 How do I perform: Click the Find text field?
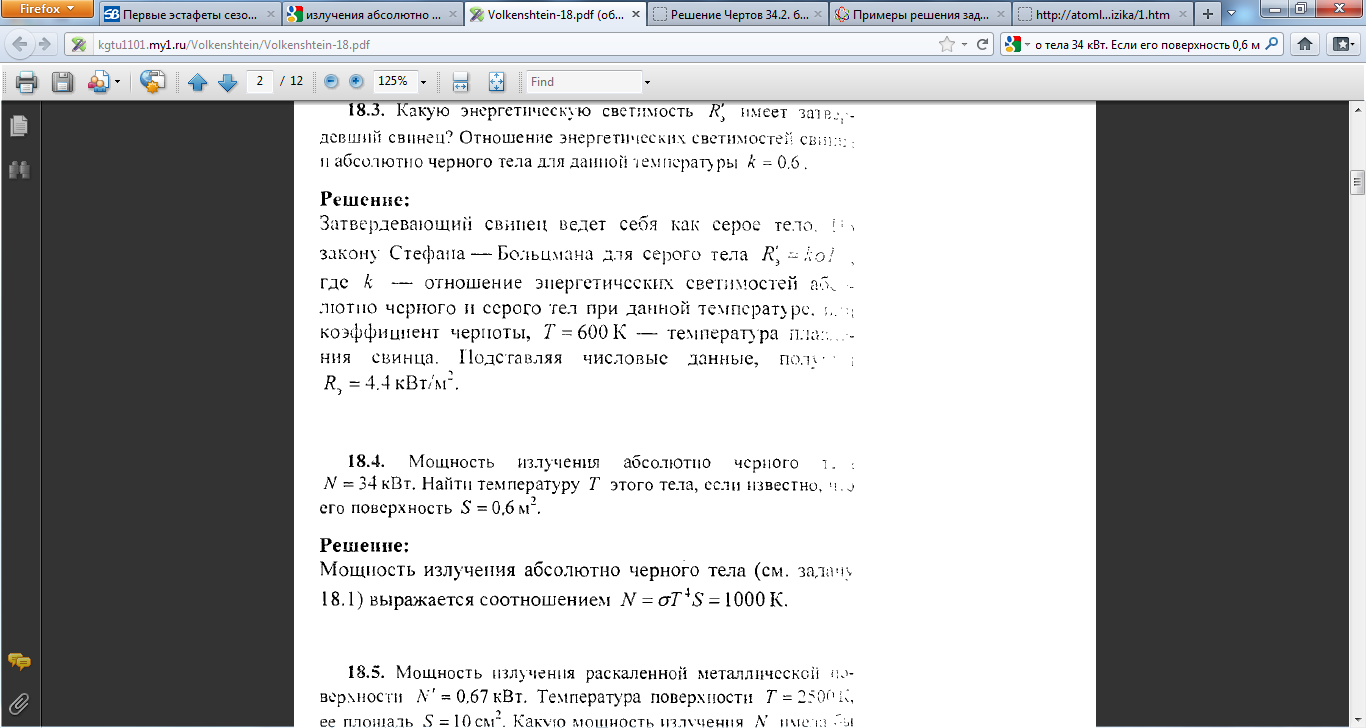pyautogui.click(x=584, y=82)
